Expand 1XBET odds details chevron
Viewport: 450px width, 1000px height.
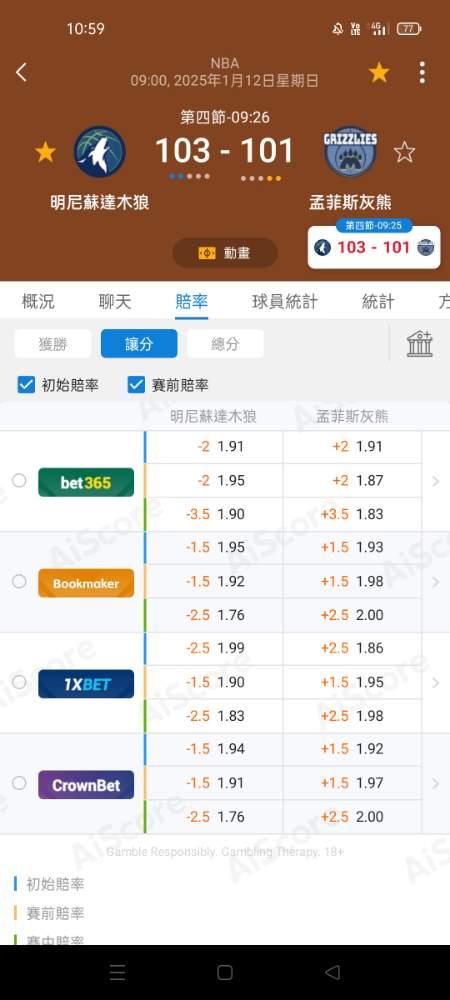click(x=436, y=682)
